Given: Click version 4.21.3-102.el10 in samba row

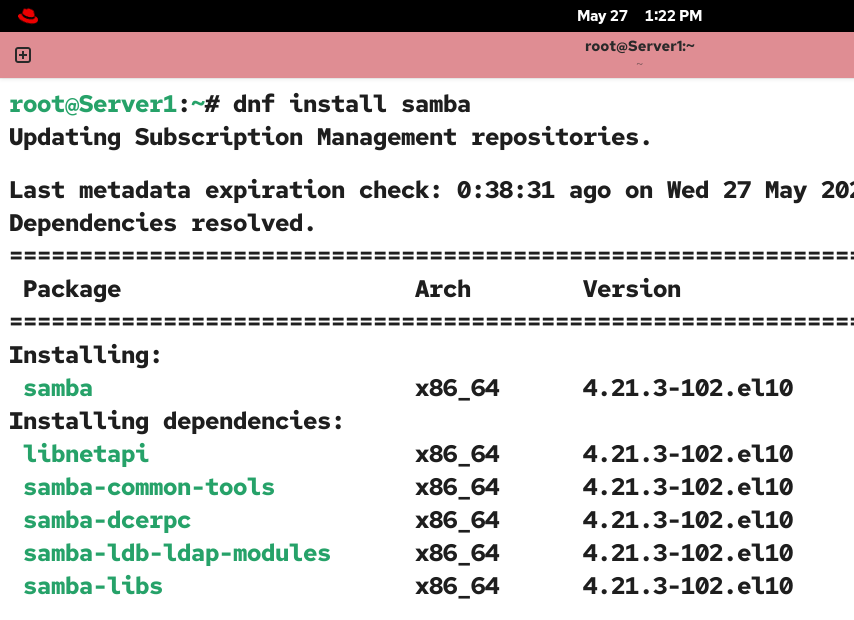Looking at the screenshot, I should 688,388.
